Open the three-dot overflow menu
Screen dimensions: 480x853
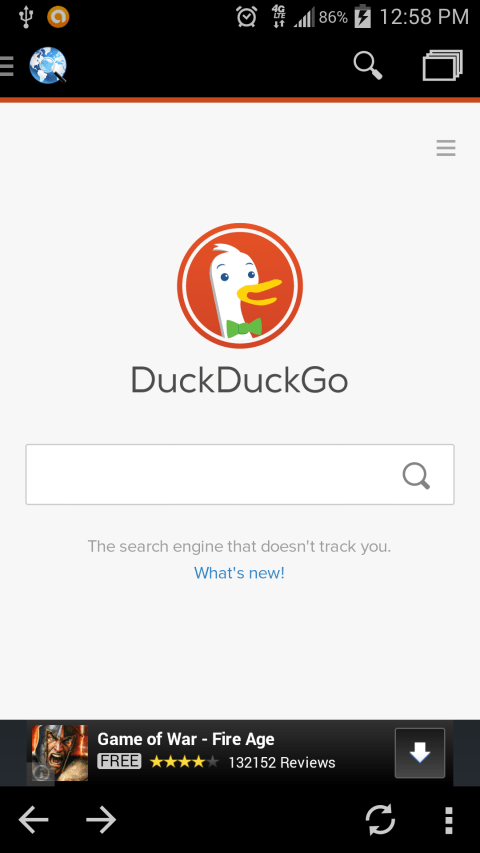[x=449, y=820]
